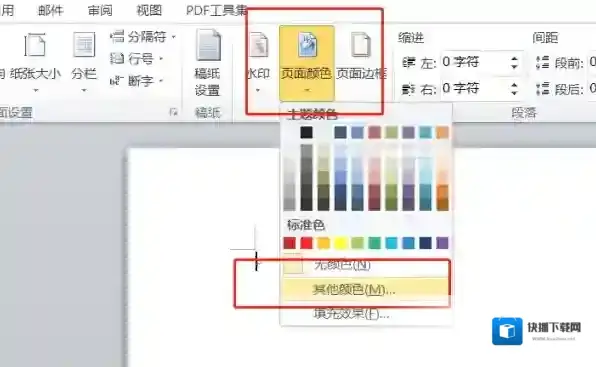Click the left indent 左 icon
This screenshot has width=596, height=367.
pyautogui.click(x=409, y=62)
